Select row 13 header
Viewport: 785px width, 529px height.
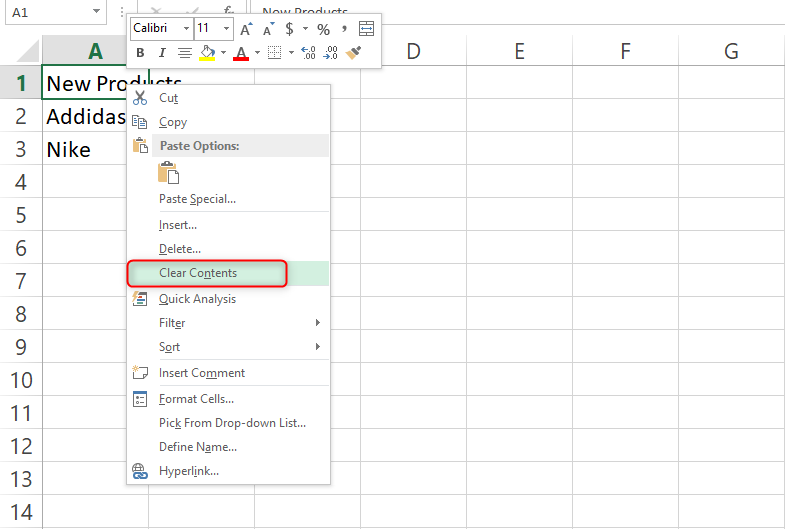(21, 479)
